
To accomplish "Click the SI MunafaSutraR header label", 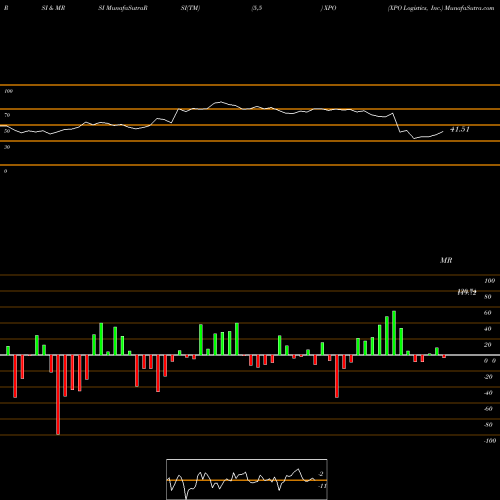I will point(123,8).
